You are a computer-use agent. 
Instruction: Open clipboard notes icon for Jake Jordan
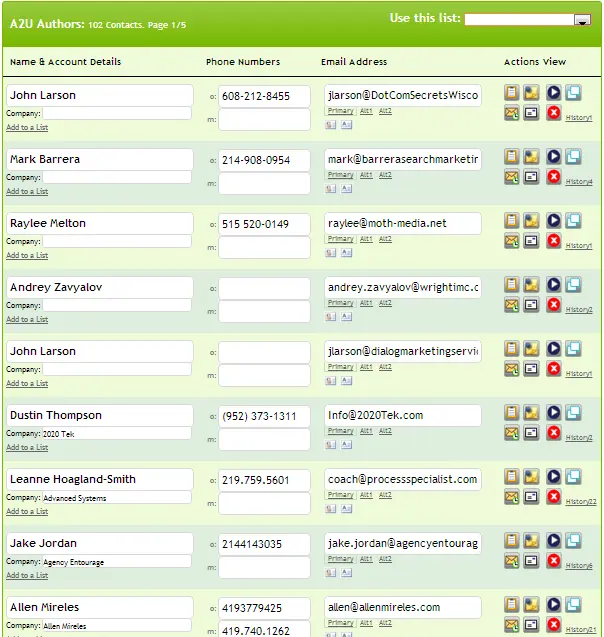(511, 541)
